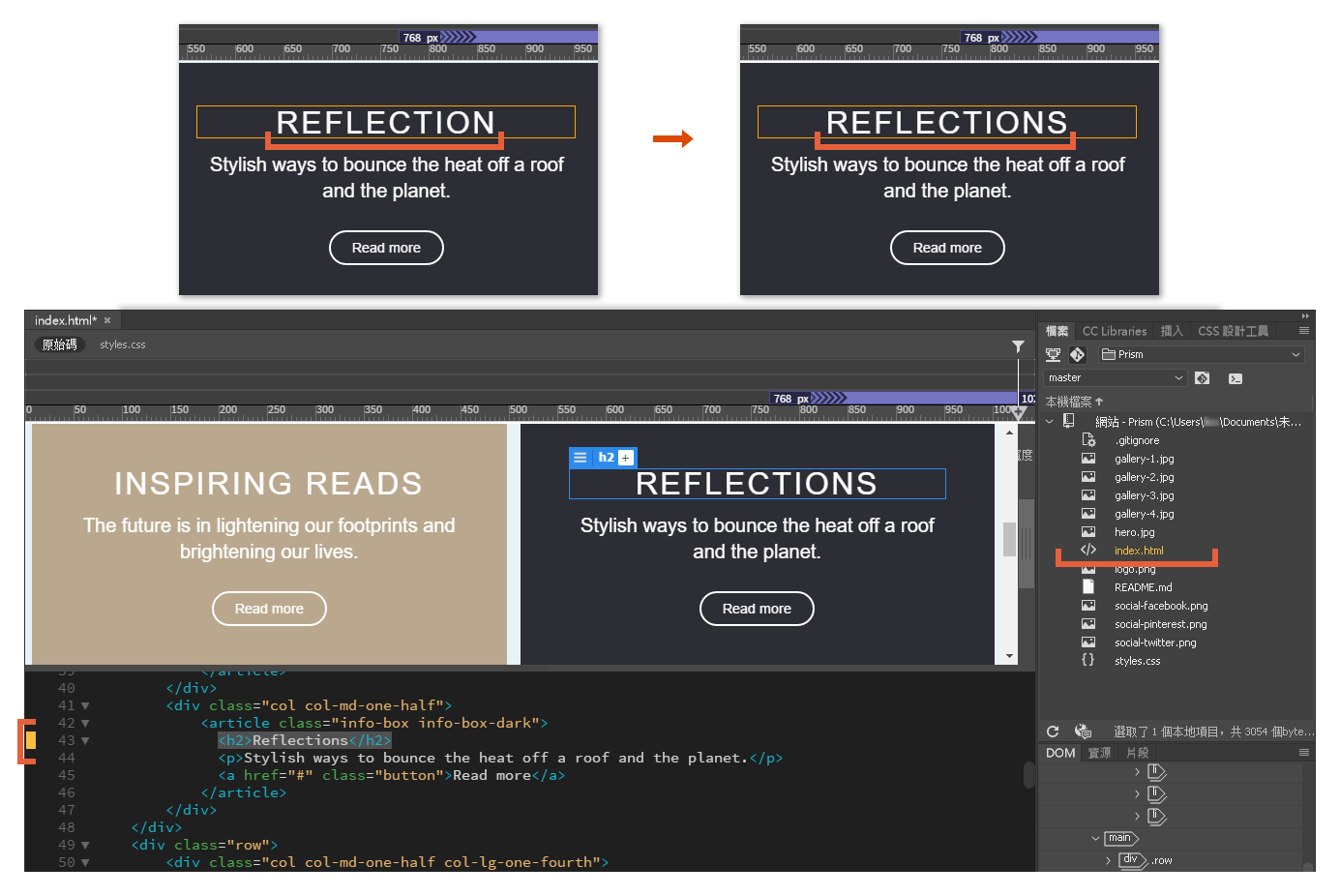Fold code at line 50

[x=85, y=862]
